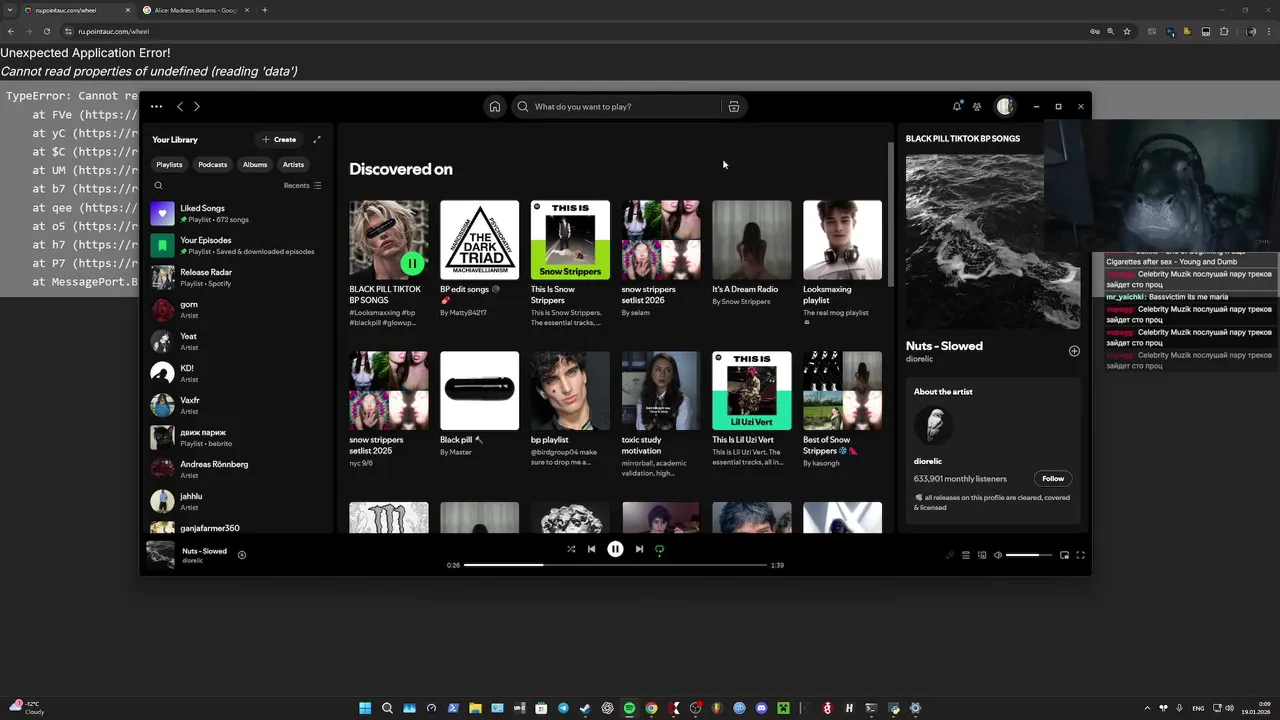This screenshot has width=1280, height=720.
Task: Open Recents sort order dropdown
Action: pyautogui.click(x=302, y=185)
